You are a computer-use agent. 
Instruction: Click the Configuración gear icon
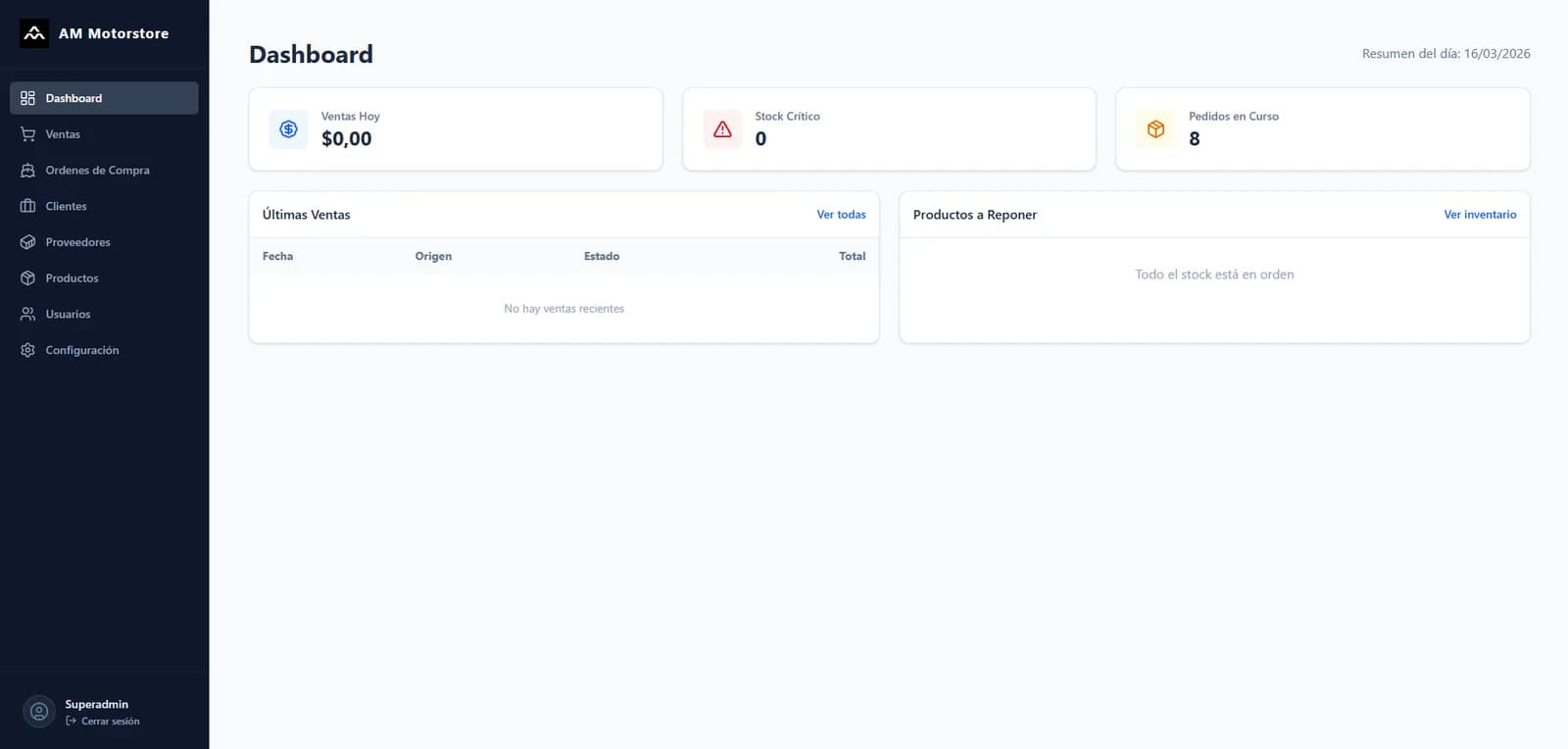(x=27, y=350)
